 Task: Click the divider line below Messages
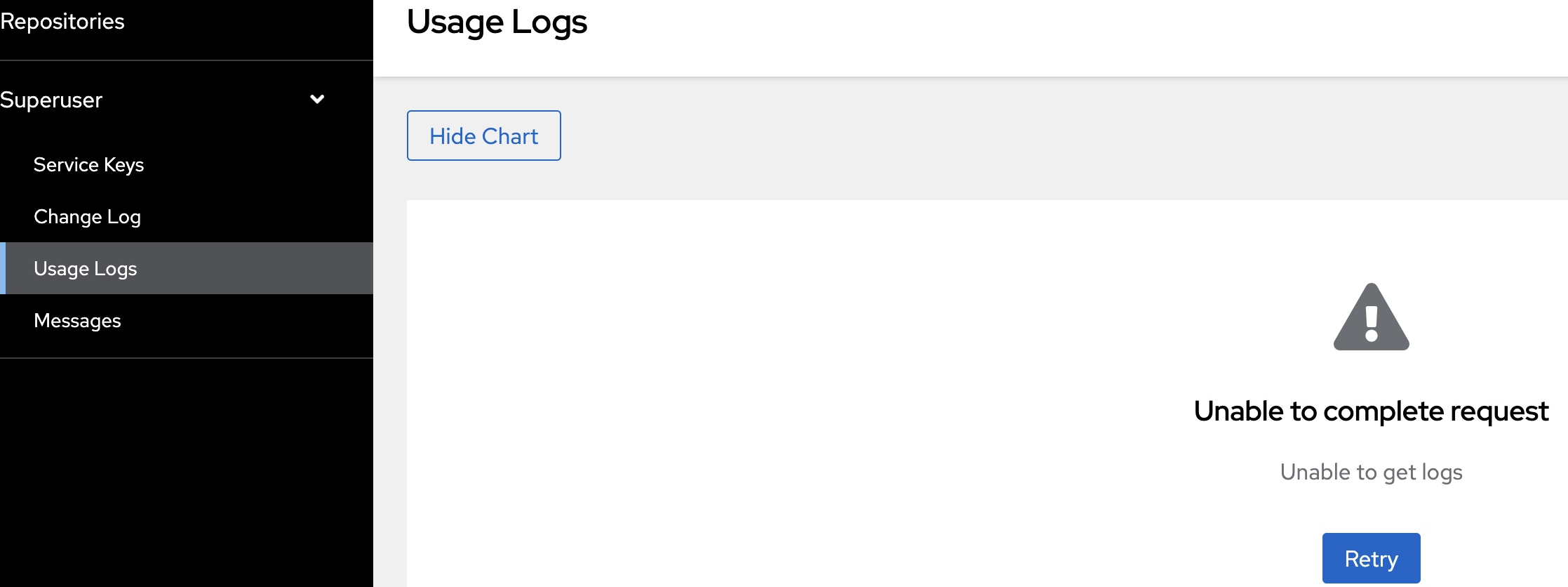(187, 358)
